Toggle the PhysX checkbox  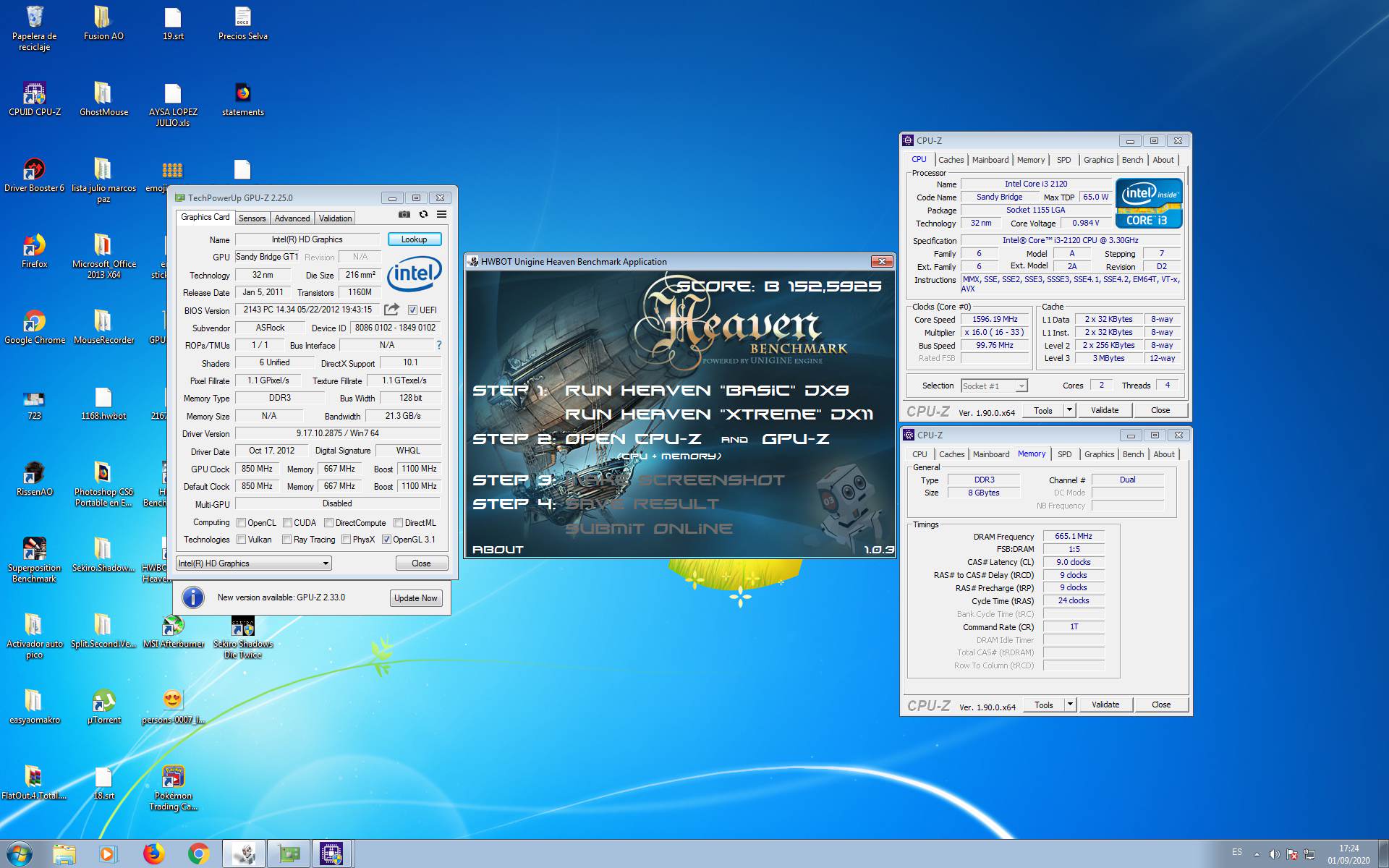[x=346, y=539]
